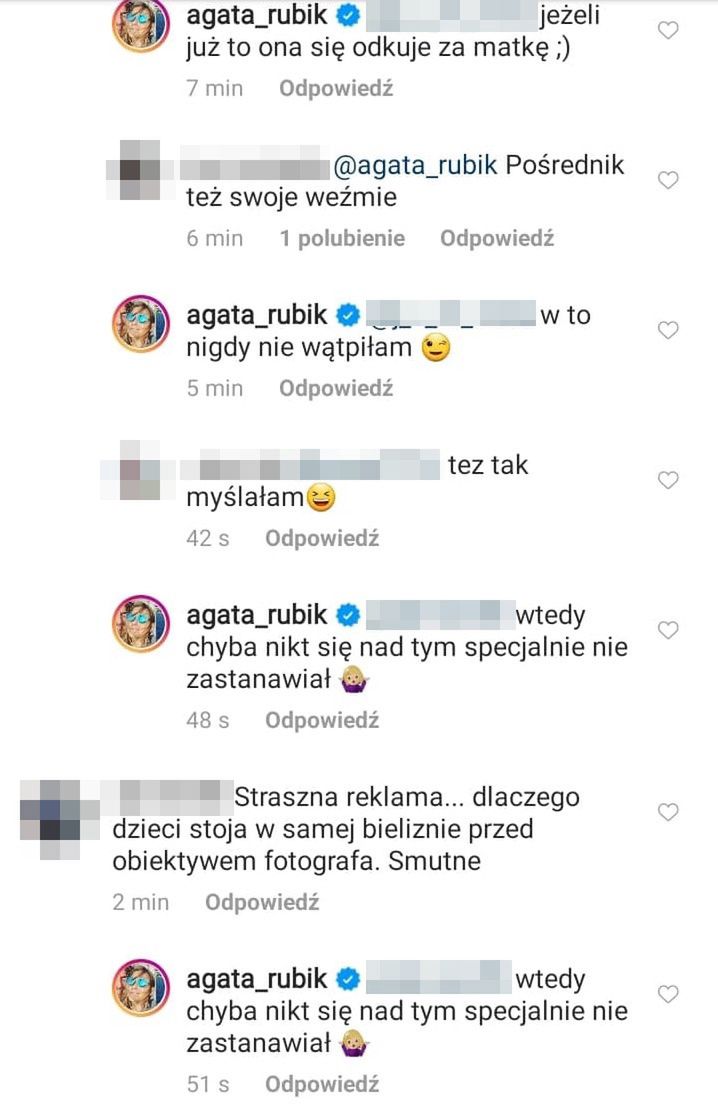Like the 'Straszna reklama' comment
This screenshot has width=718, height=1117.
(667, 812)
